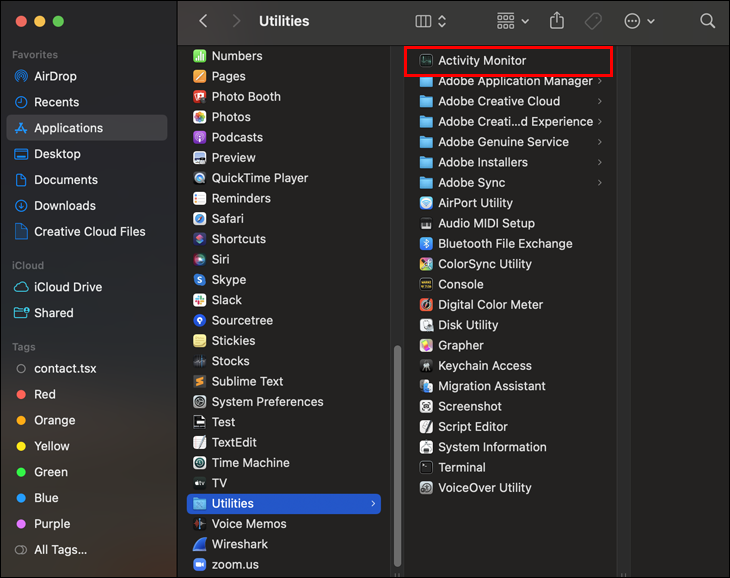Click the Edit Tags toolbar icon
Viewport: 730px width, 578px height.
pos(593,21)
